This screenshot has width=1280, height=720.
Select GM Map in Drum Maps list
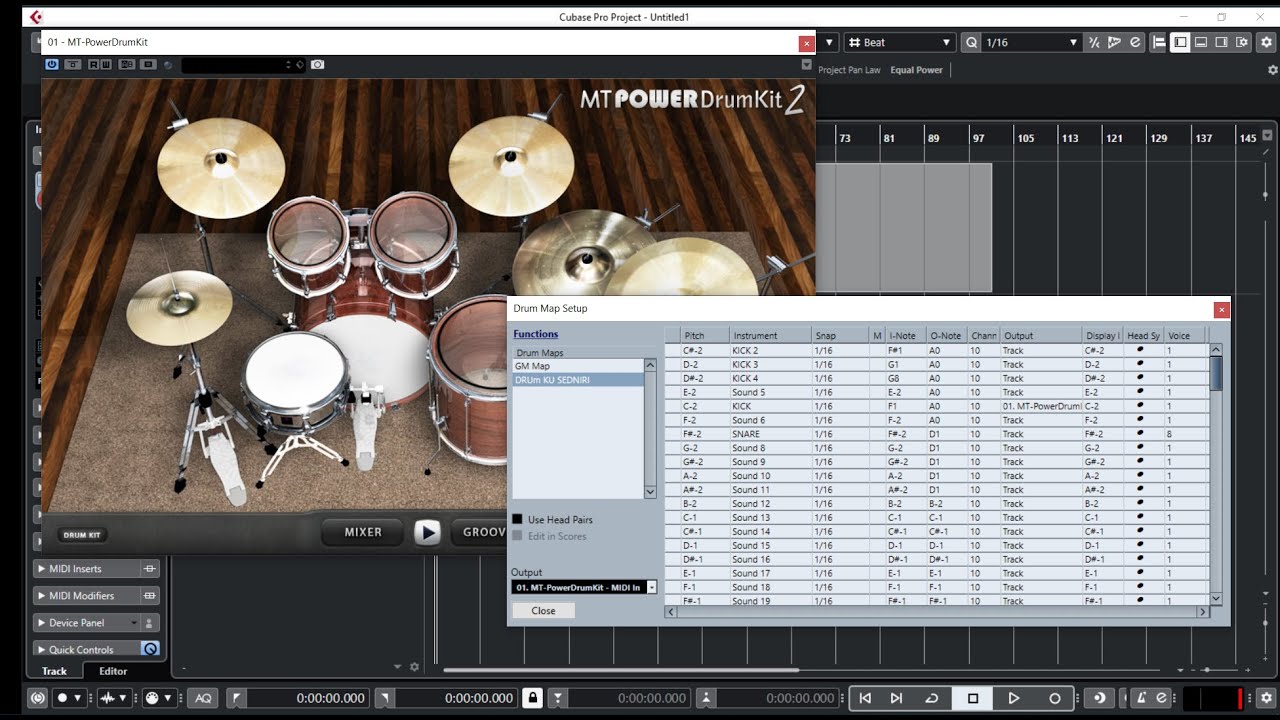[x=577, y=366]
